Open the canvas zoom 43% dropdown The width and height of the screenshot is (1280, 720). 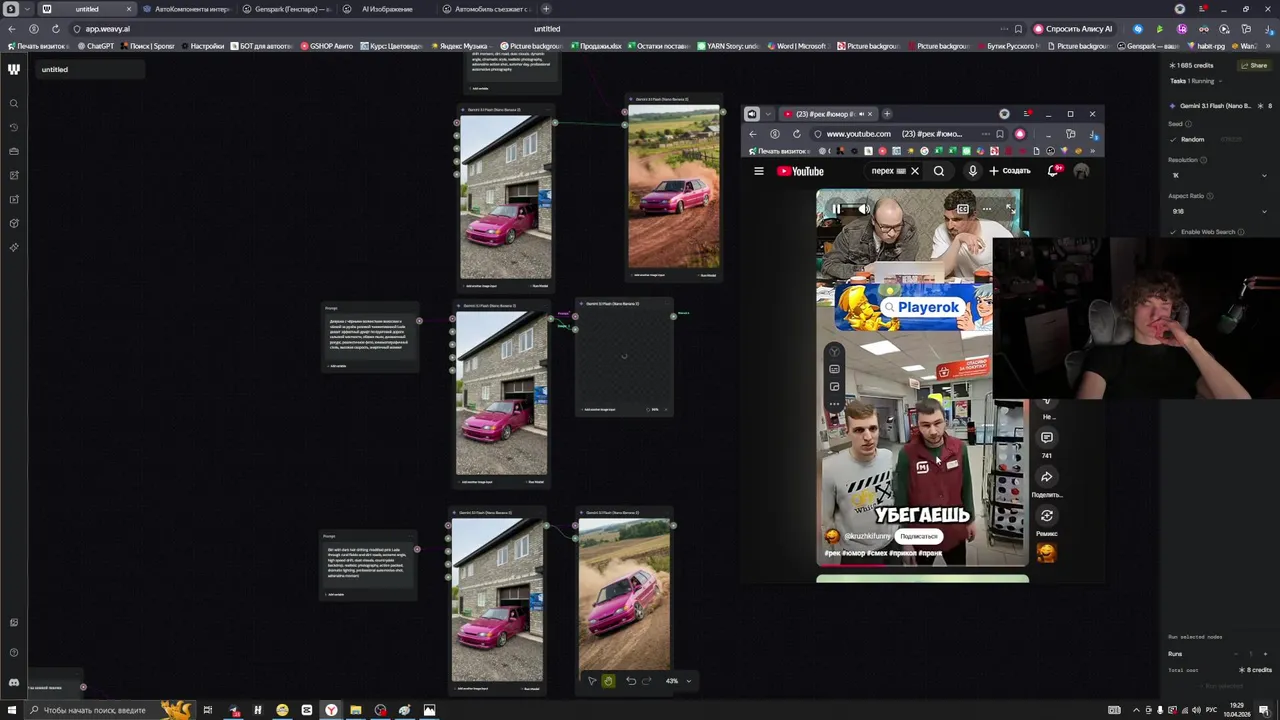click(679, 681)
